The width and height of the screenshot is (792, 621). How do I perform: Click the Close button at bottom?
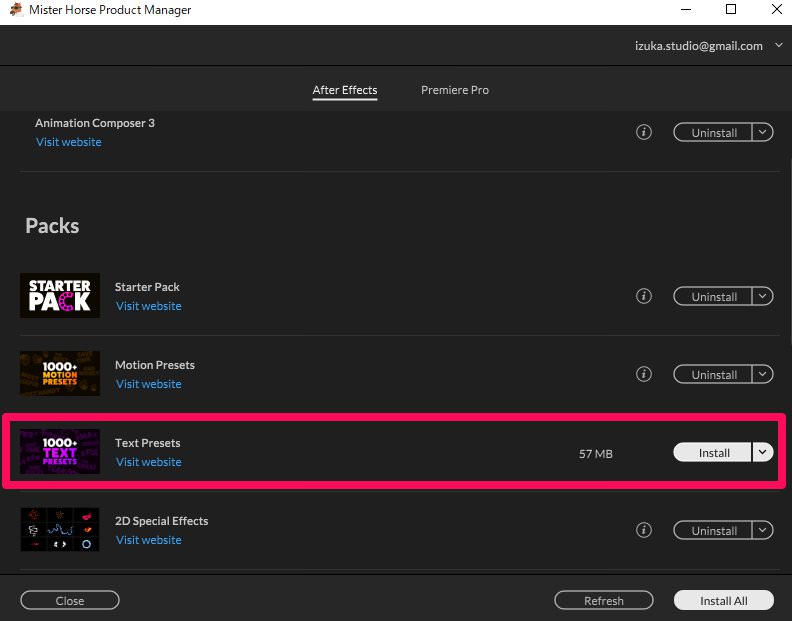pyautogui.click(x=70, y=600)
